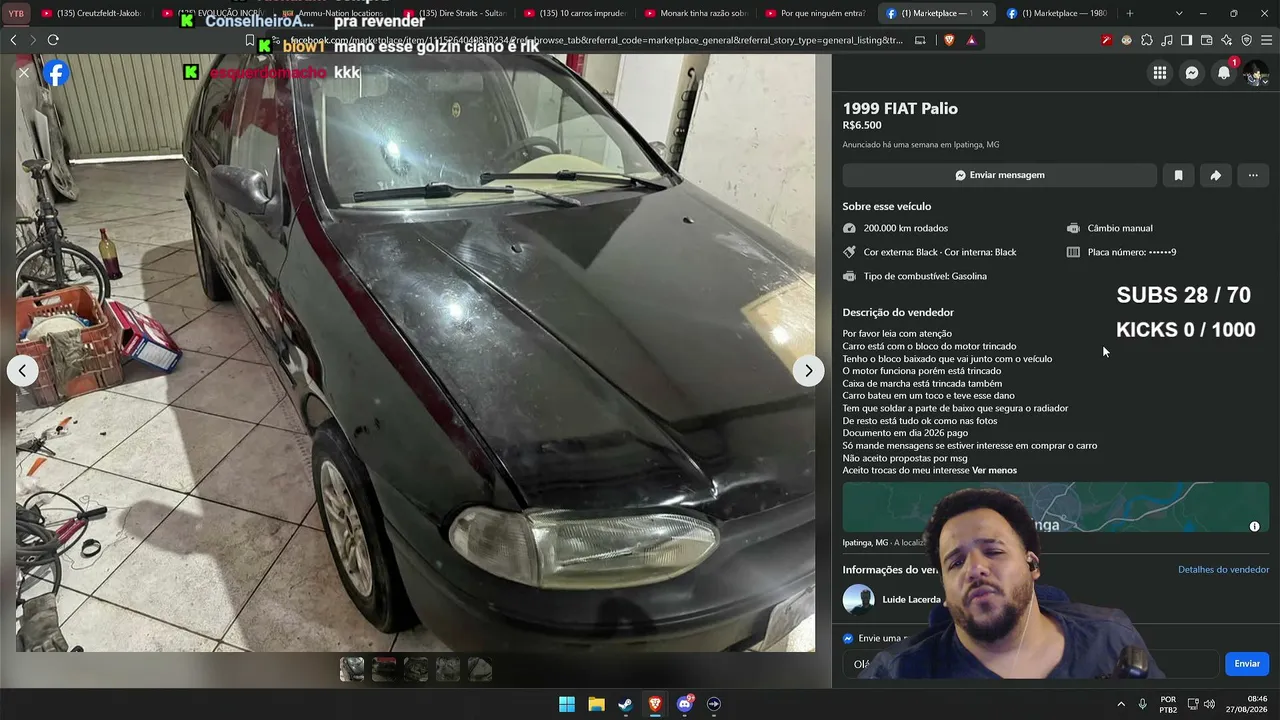Click the Facebook logo beside the photo

56,73
